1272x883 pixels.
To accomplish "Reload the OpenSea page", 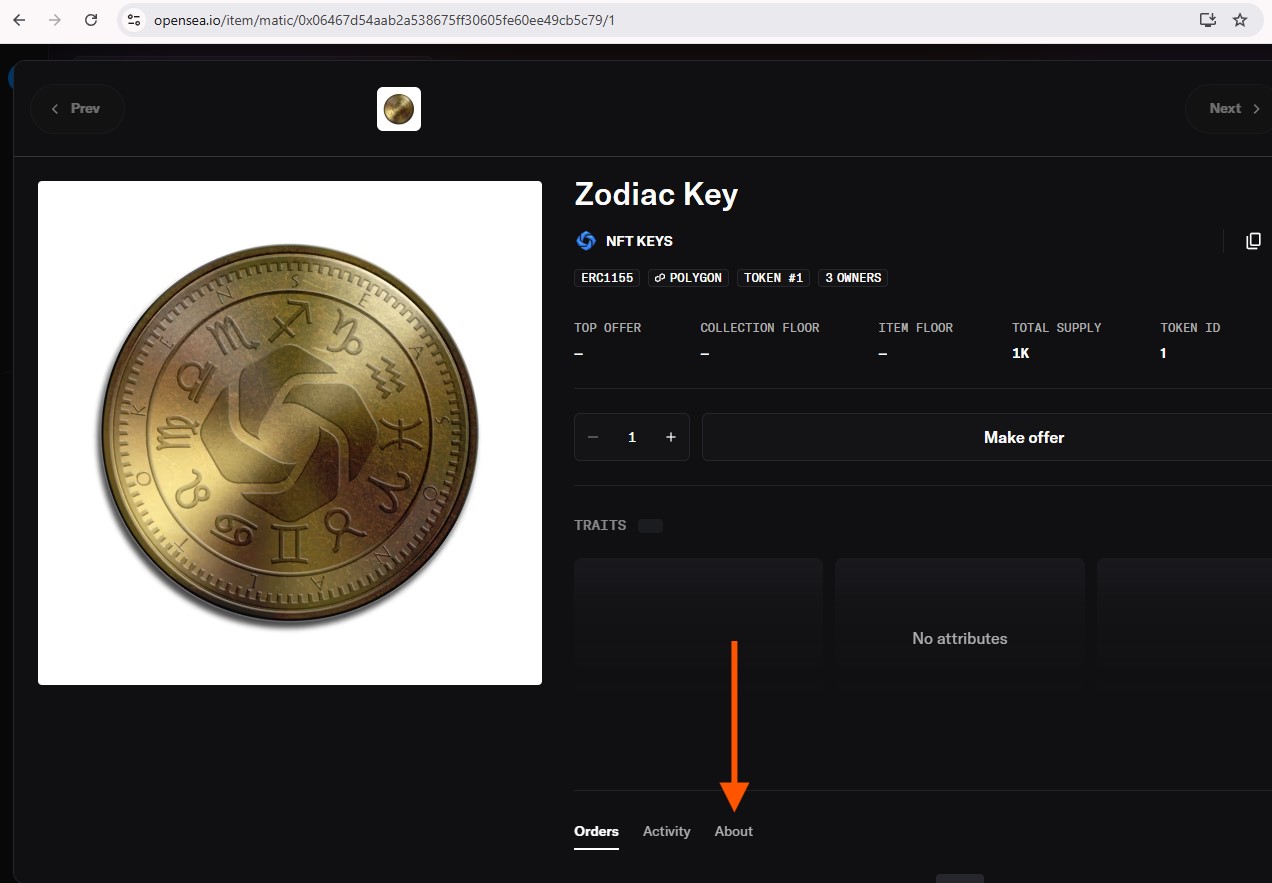I will (91, 20).
